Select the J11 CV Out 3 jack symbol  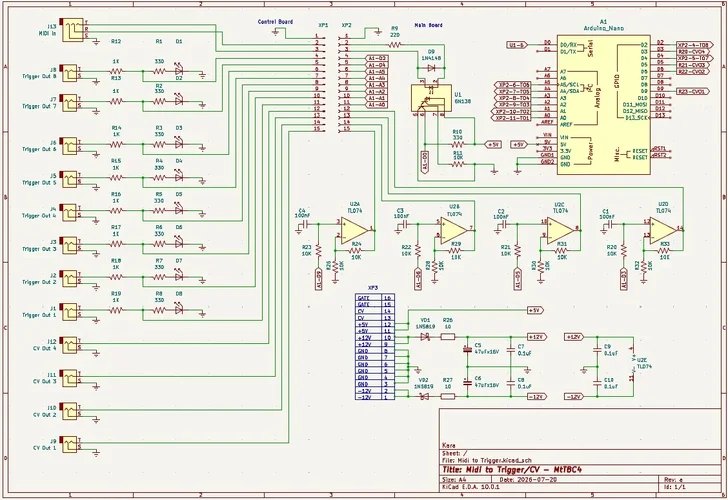69,377
